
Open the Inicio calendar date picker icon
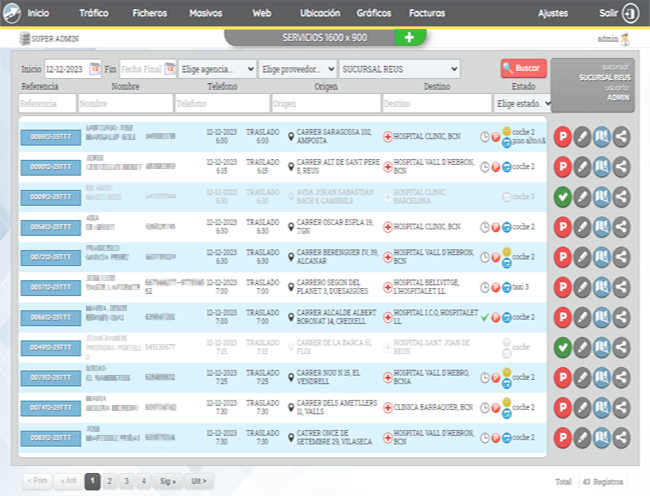95,69
